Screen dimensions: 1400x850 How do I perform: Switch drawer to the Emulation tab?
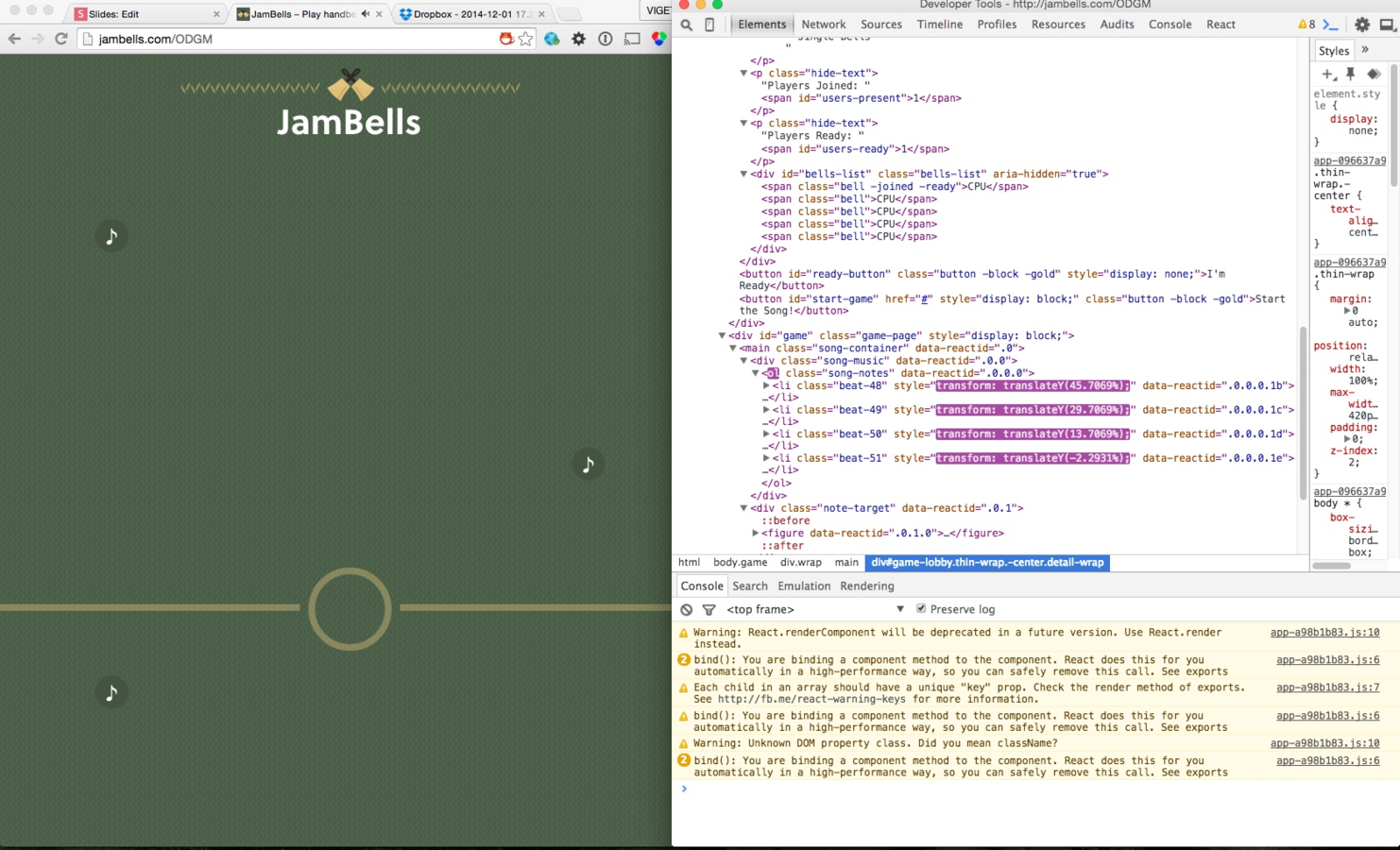tap(804, 586)
